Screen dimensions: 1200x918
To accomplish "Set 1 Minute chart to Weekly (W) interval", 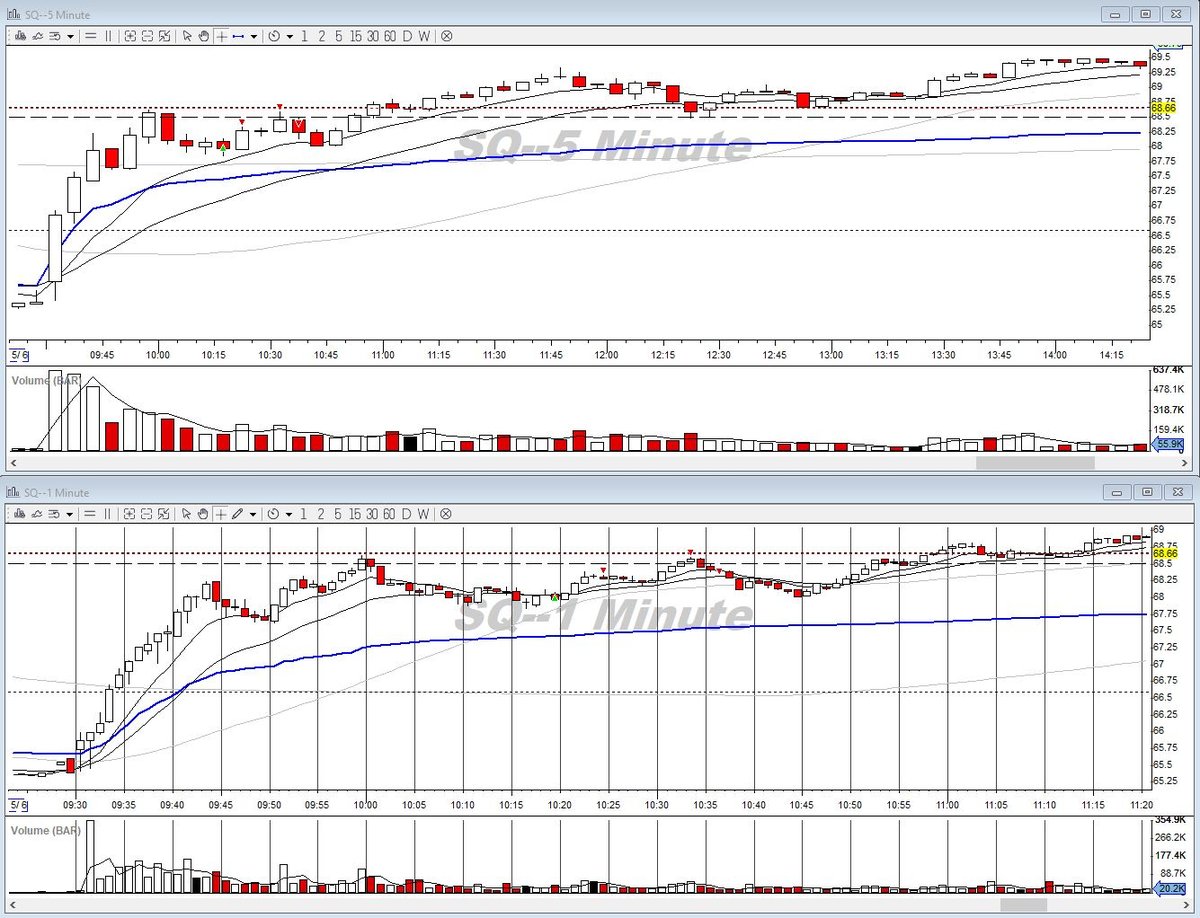I will point(424,514).
